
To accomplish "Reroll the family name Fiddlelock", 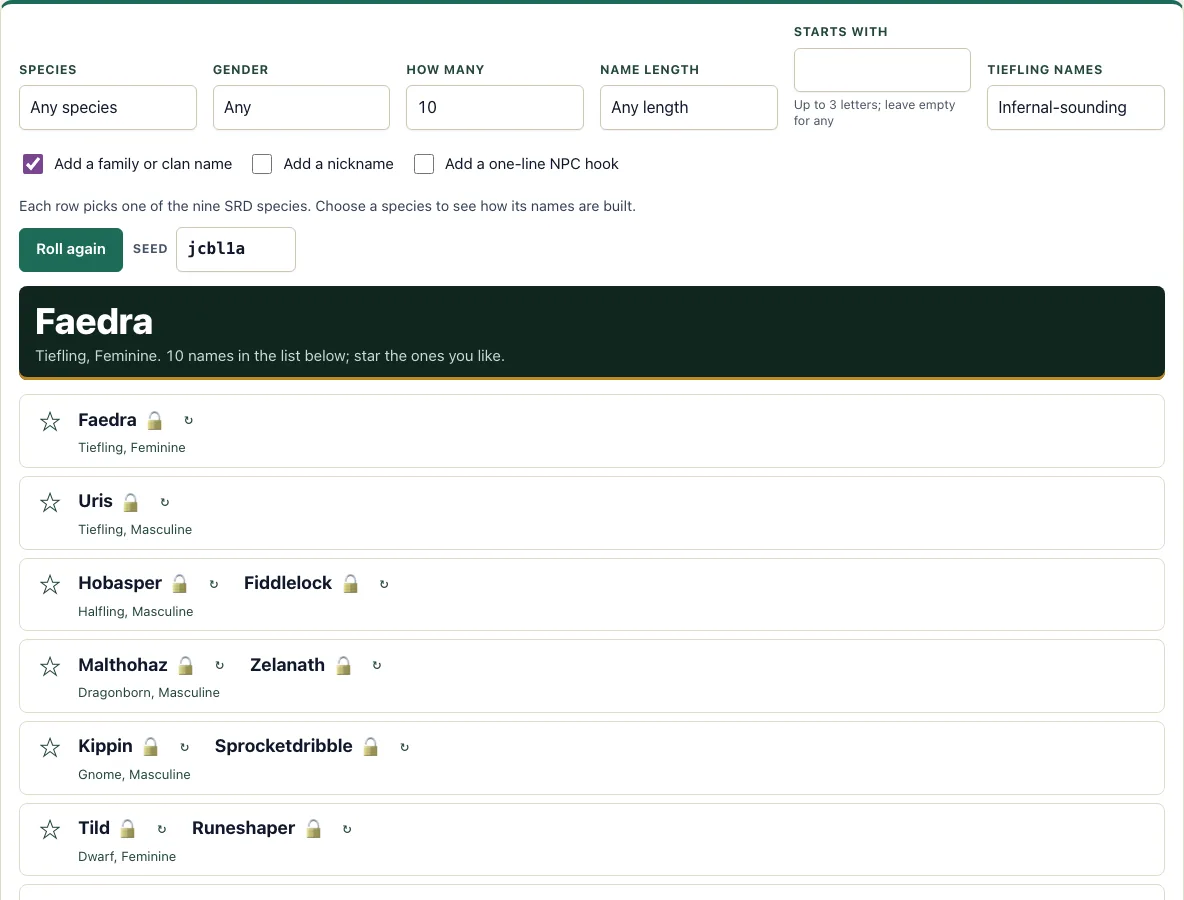I will (384, 584).
